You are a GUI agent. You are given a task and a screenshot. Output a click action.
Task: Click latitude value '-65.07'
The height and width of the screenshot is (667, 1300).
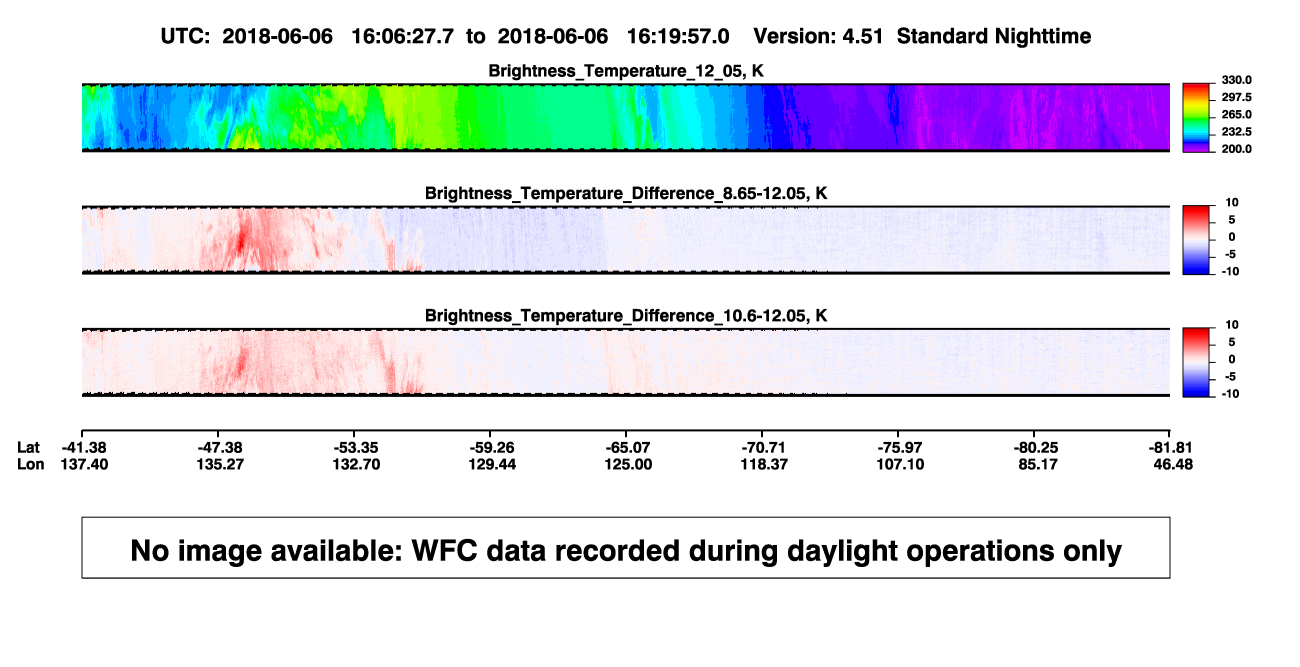pos(628,446)
